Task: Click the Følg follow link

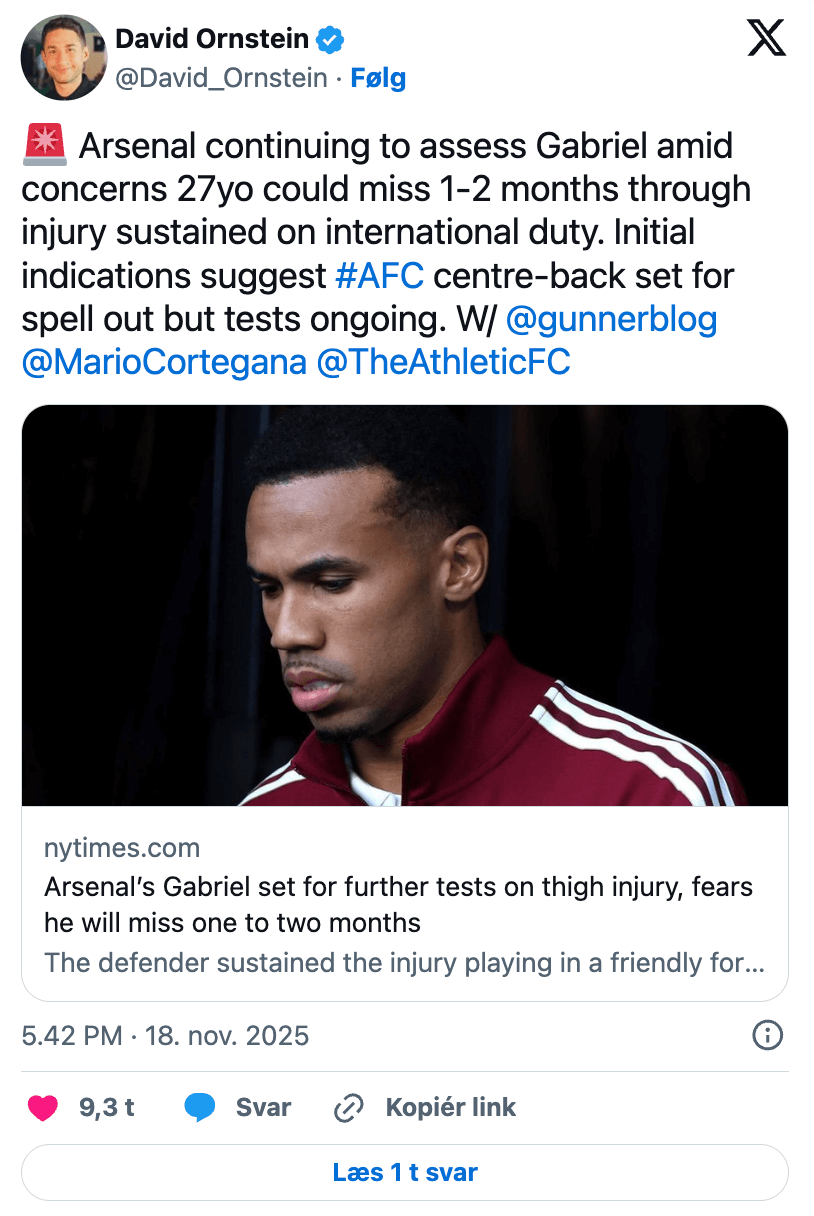Action: [x=378, y=78]
